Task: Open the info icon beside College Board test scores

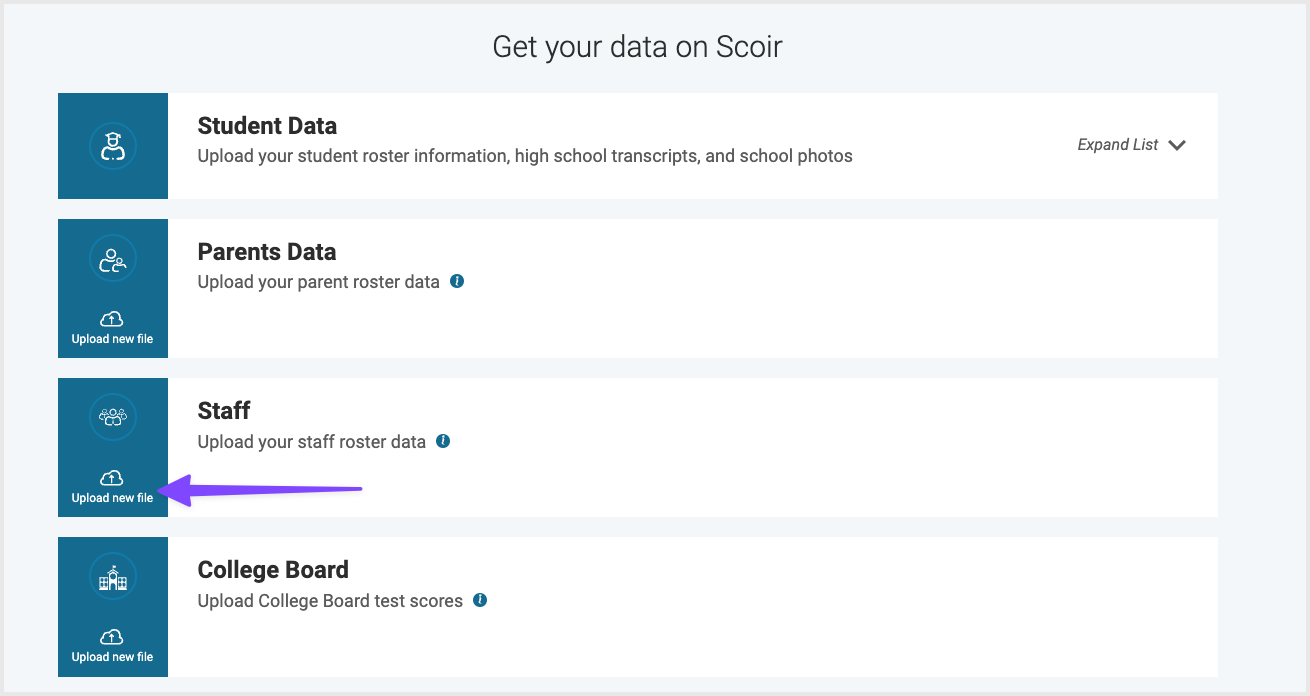Action: point(480,600)
